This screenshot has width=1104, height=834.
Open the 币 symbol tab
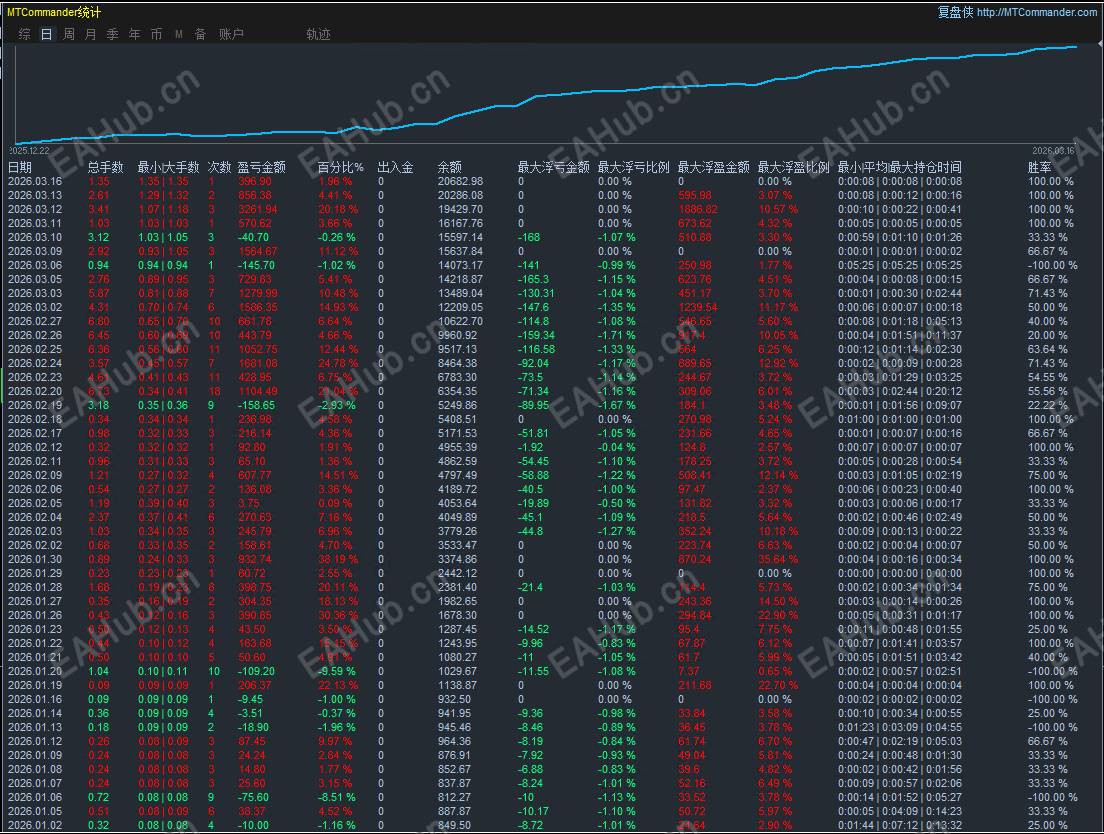tap(156, 34)
